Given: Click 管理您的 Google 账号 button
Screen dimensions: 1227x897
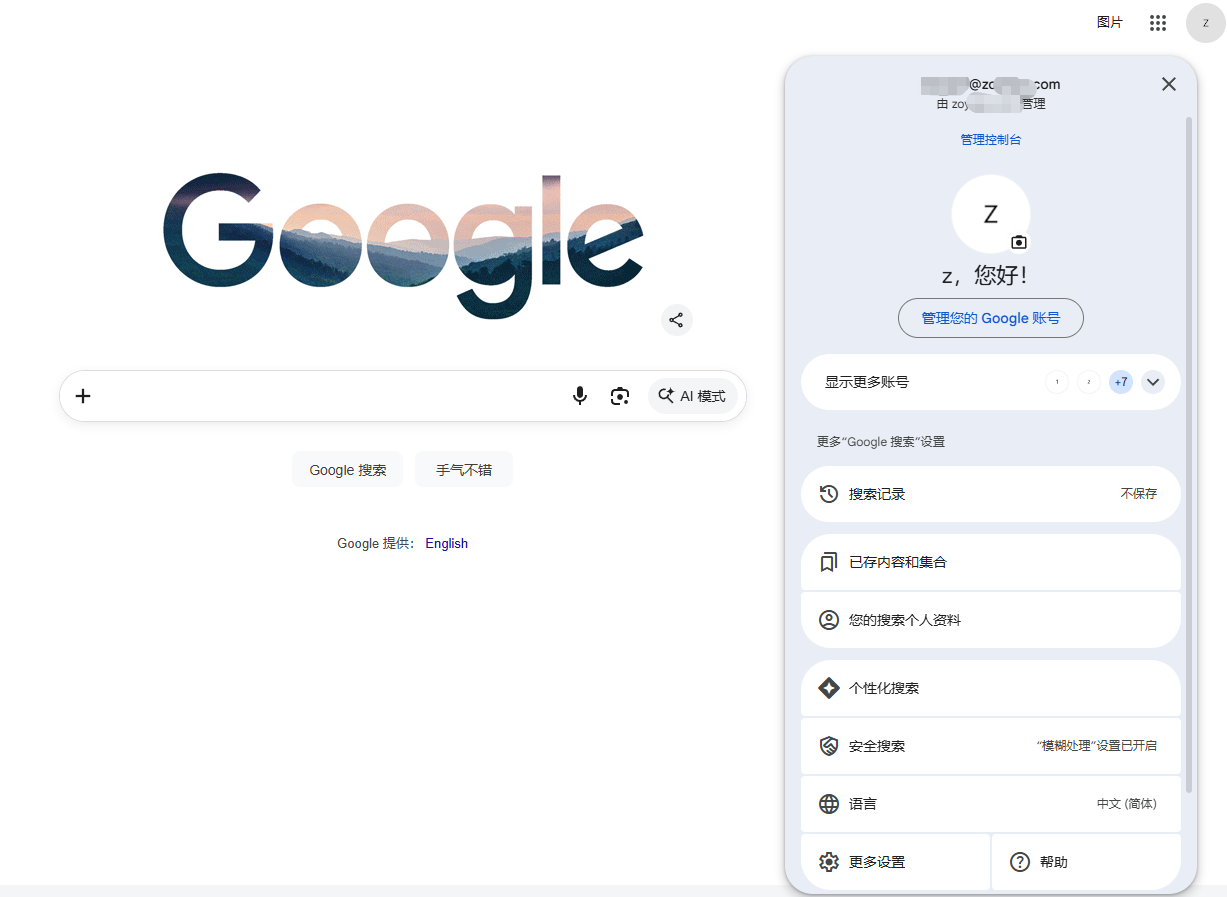Looking at the screenshot, I should click(x=991, y=318).
